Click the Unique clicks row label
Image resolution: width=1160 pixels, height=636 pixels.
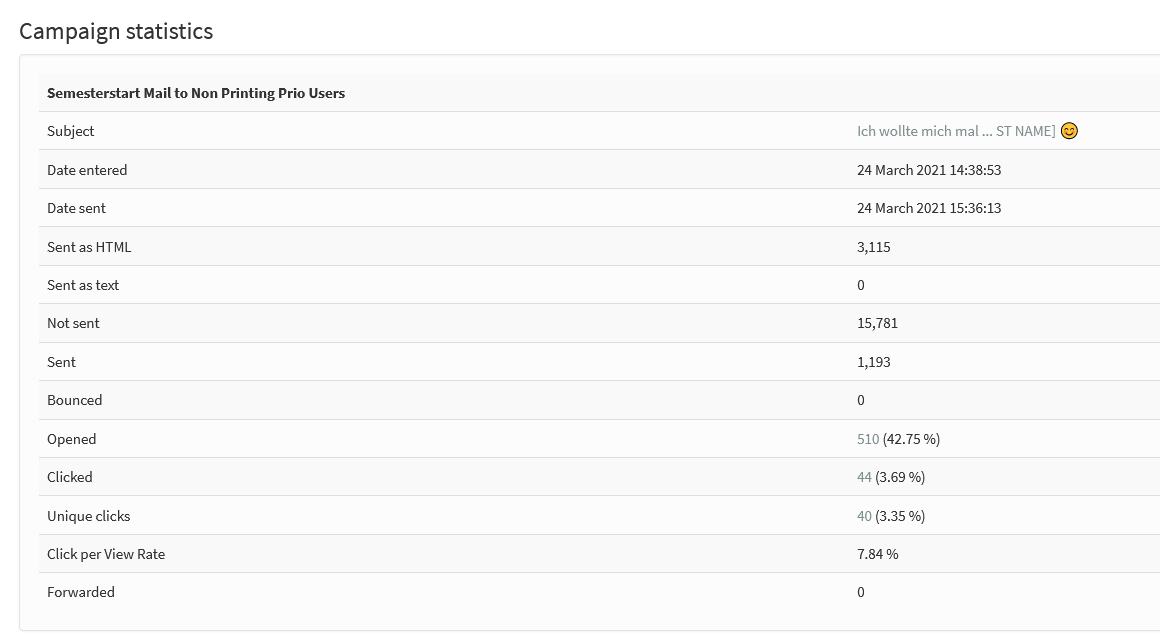[89, 516]
